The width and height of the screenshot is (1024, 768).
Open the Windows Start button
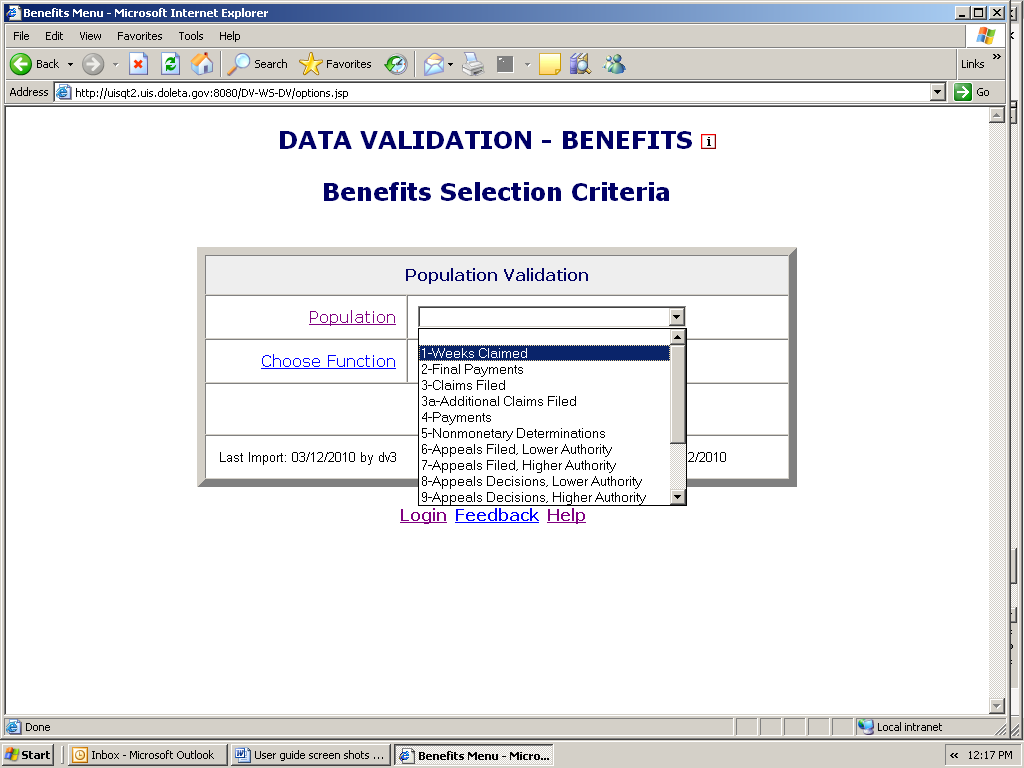coord(27,755)
